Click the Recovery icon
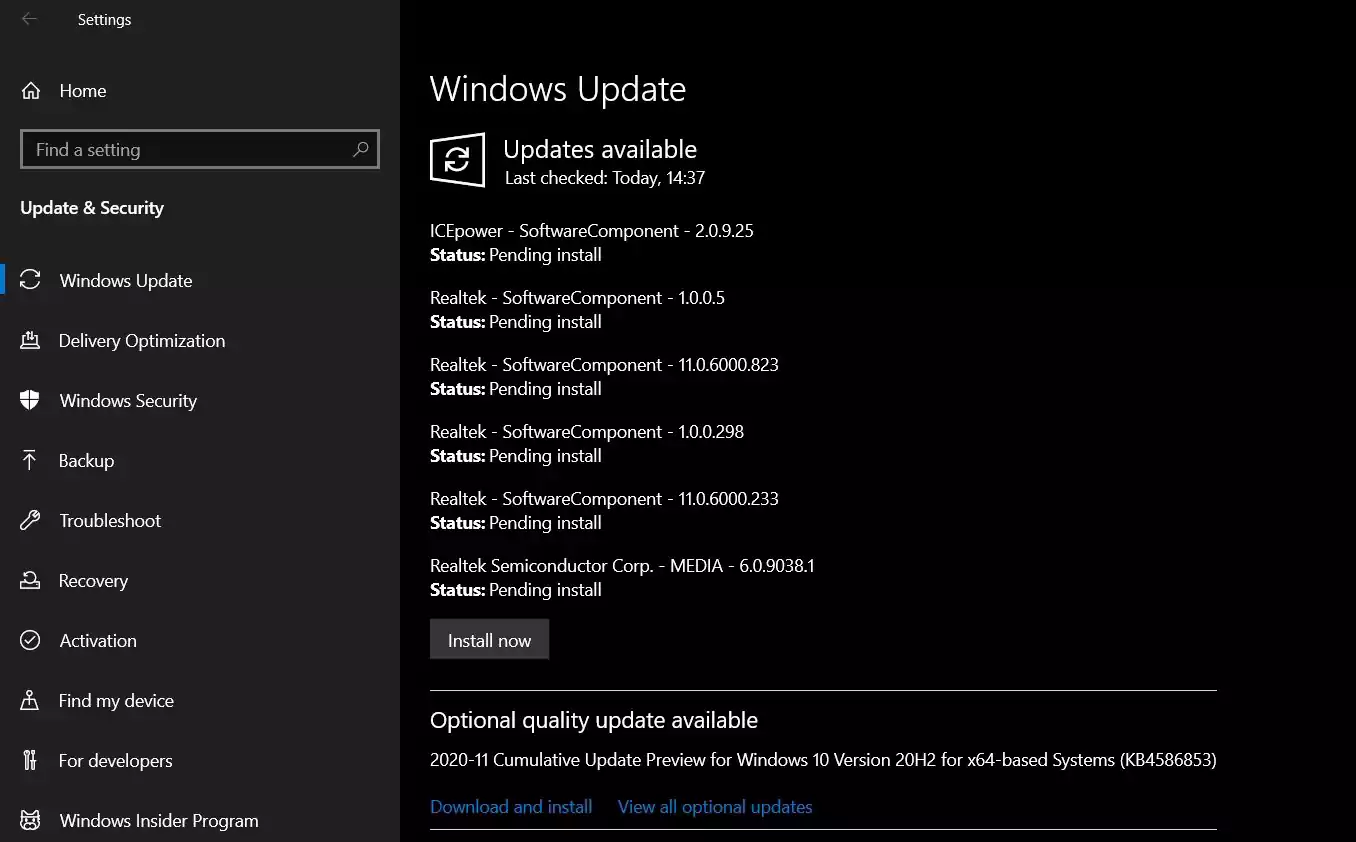 point(30,580)
